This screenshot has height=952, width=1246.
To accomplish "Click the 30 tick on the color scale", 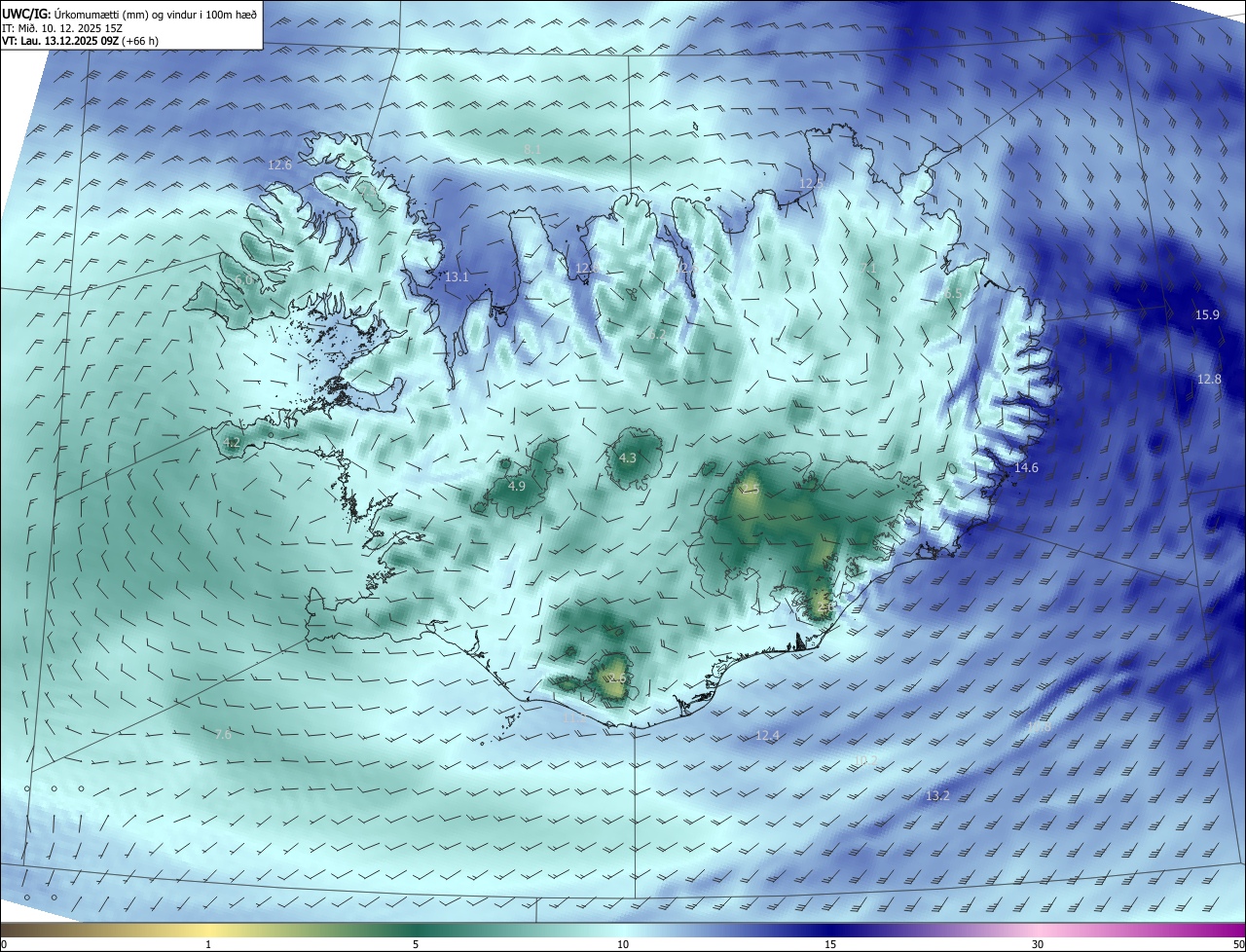I will tap(1038, 944).
